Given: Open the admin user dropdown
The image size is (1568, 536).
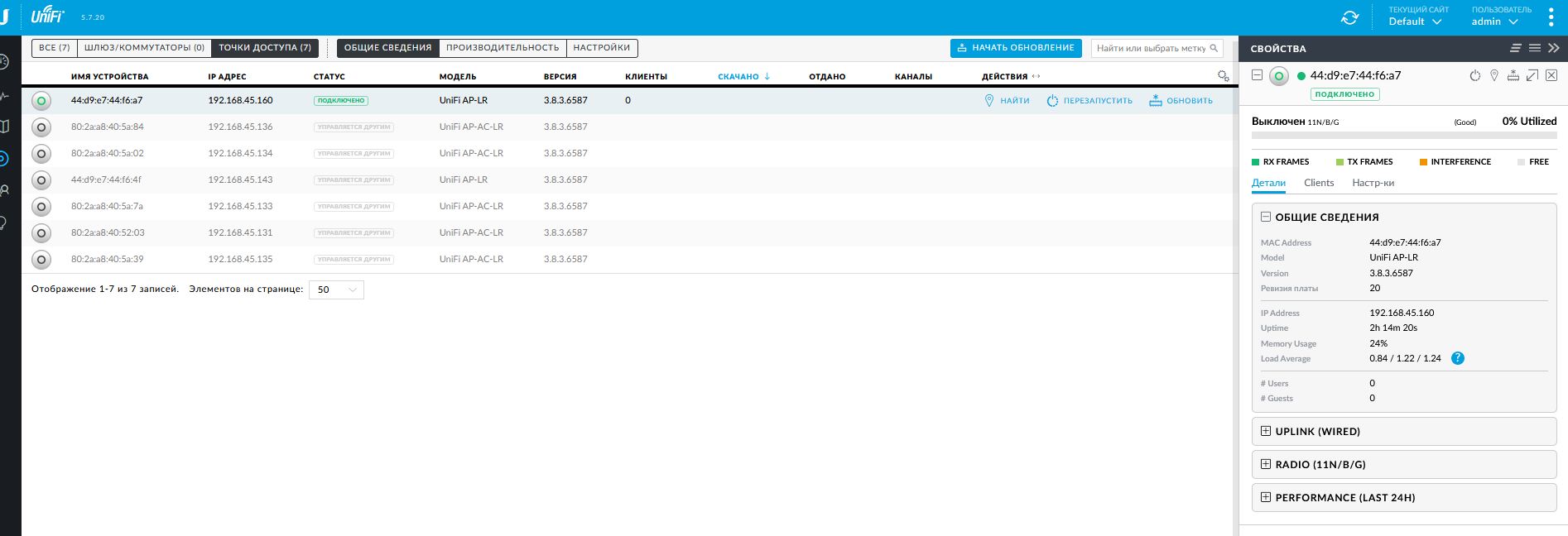Looking at the screenshot, I should click(1493, 22).
